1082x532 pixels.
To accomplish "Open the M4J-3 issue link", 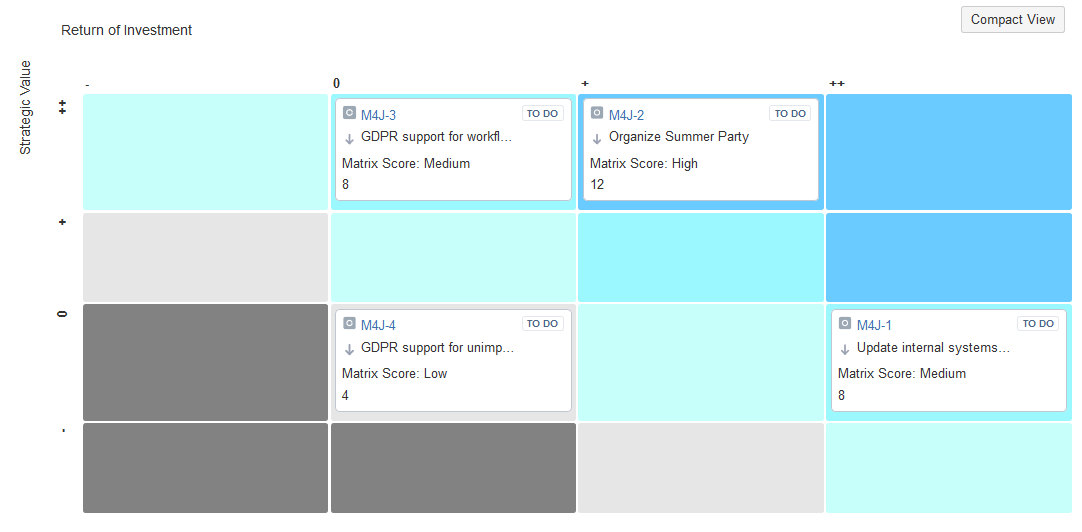I will pyautogui.click(x=378, y=115).
